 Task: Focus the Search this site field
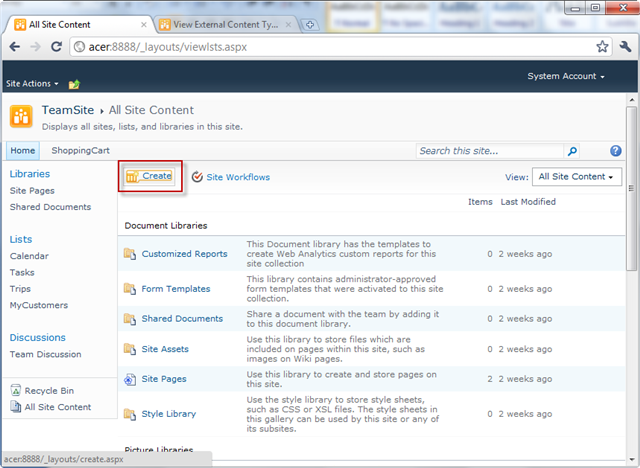[x=490, y=151]
